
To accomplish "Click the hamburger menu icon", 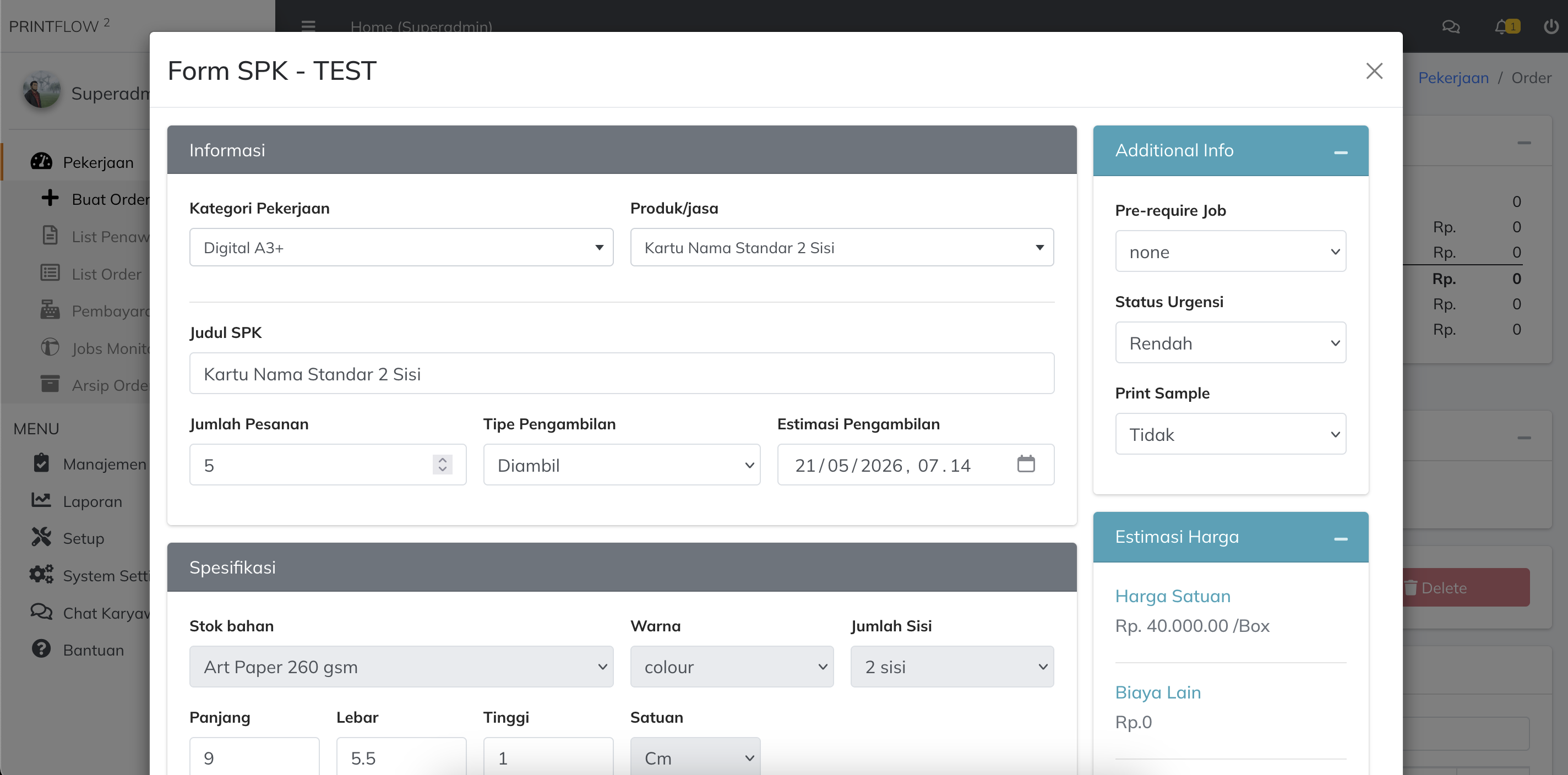I will point(309,27).
